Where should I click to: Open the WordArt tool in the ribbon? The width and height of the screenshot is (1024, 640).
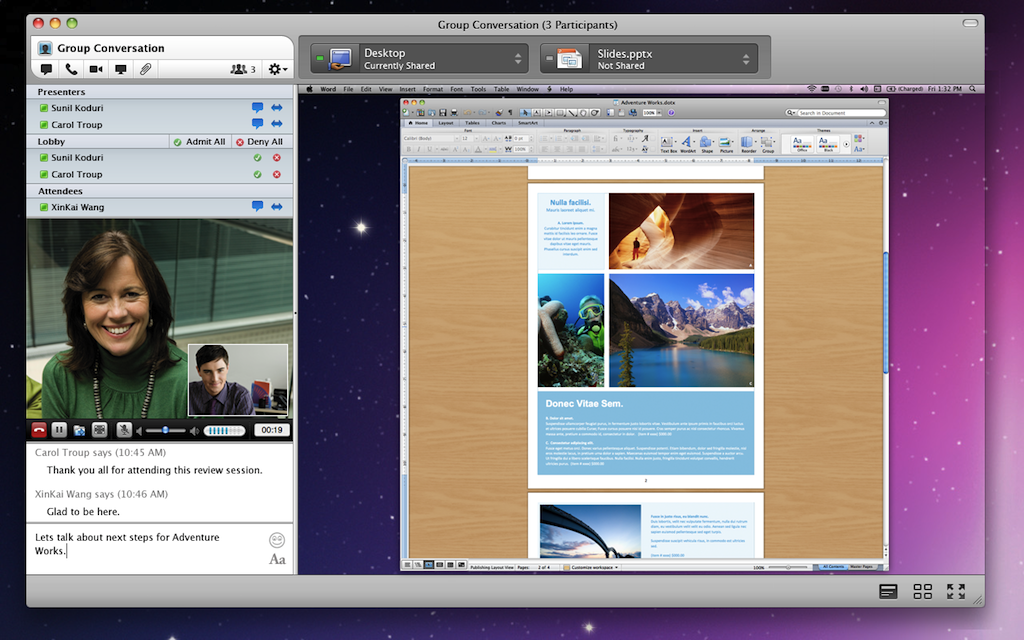pos(686,141)
